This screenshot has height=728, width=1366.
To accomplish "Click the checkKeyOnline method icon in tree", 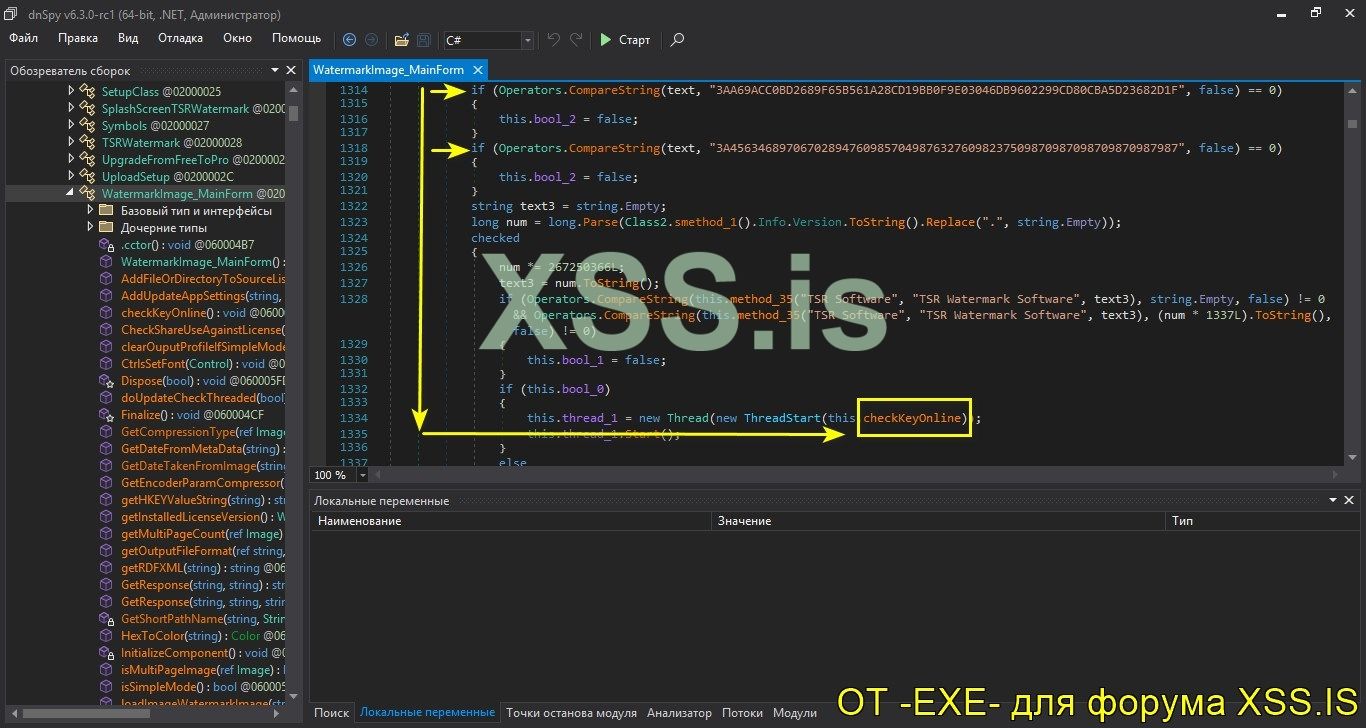I will 106,312.
